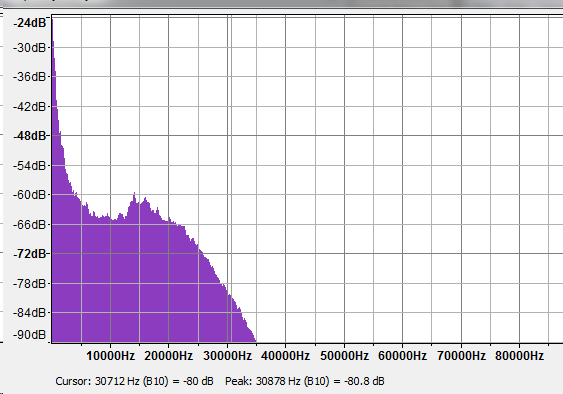This screenshot has height=394, width=563.
Task: Click the -90dB axis label
Action: click(x=30, y=335)
